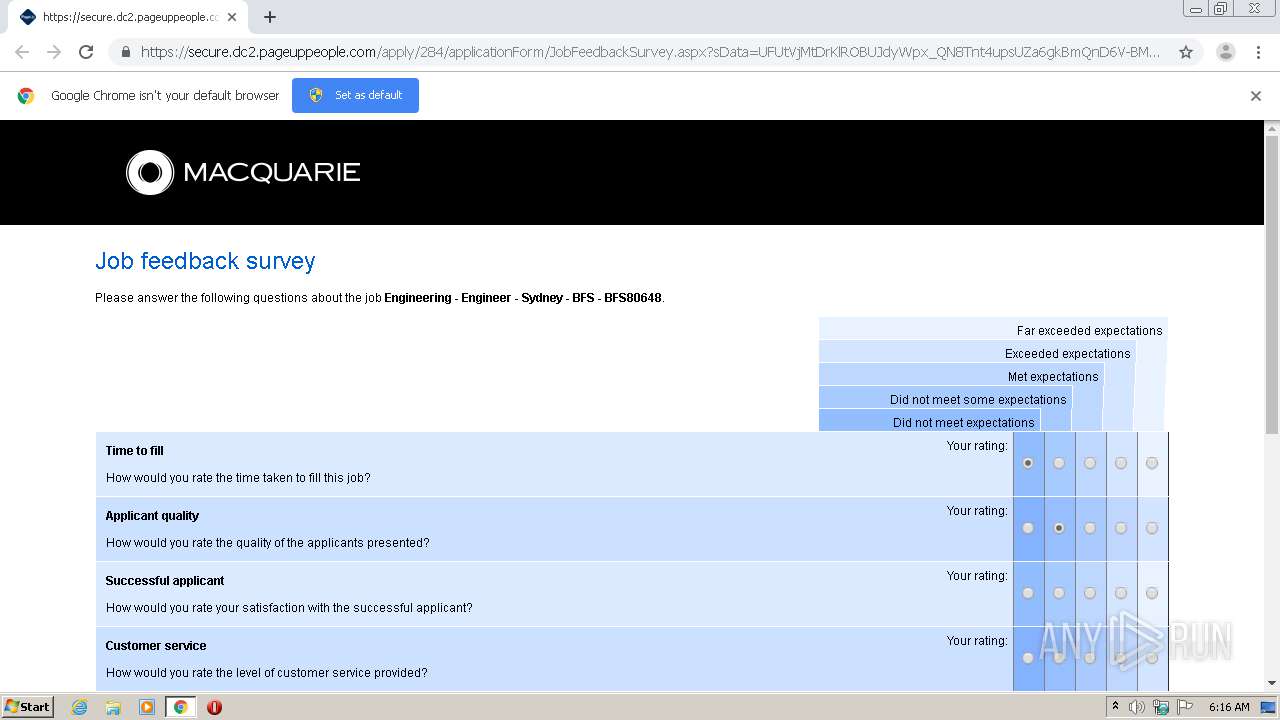The height and width of the screenshot is (720, 1280).
Task: Click the 'Successful applicant' question title
Action: (165, 581)
